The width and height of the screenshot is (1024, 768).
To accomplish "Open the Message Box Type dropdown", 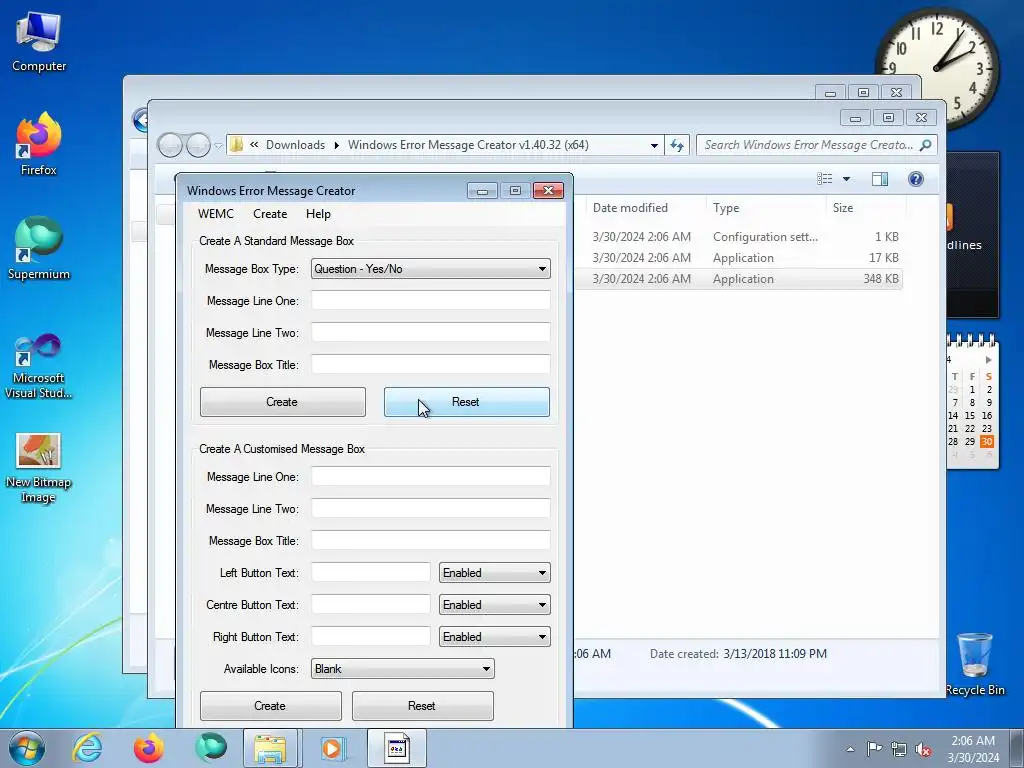I will click(x=430, y=269).
